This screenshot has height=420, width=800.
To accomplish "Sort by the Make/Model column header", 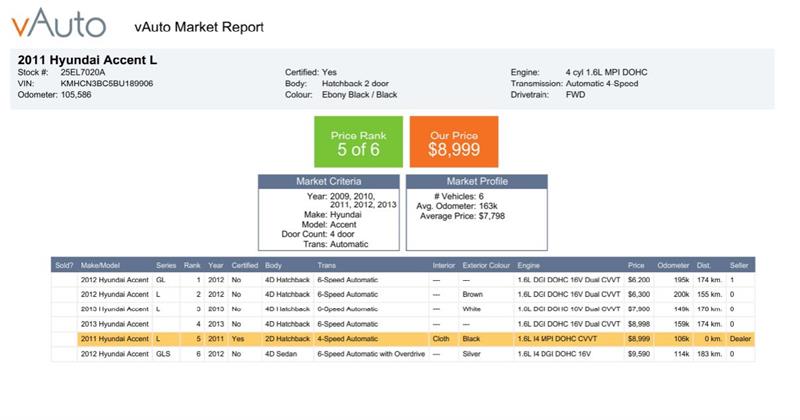I will (100, 265).
